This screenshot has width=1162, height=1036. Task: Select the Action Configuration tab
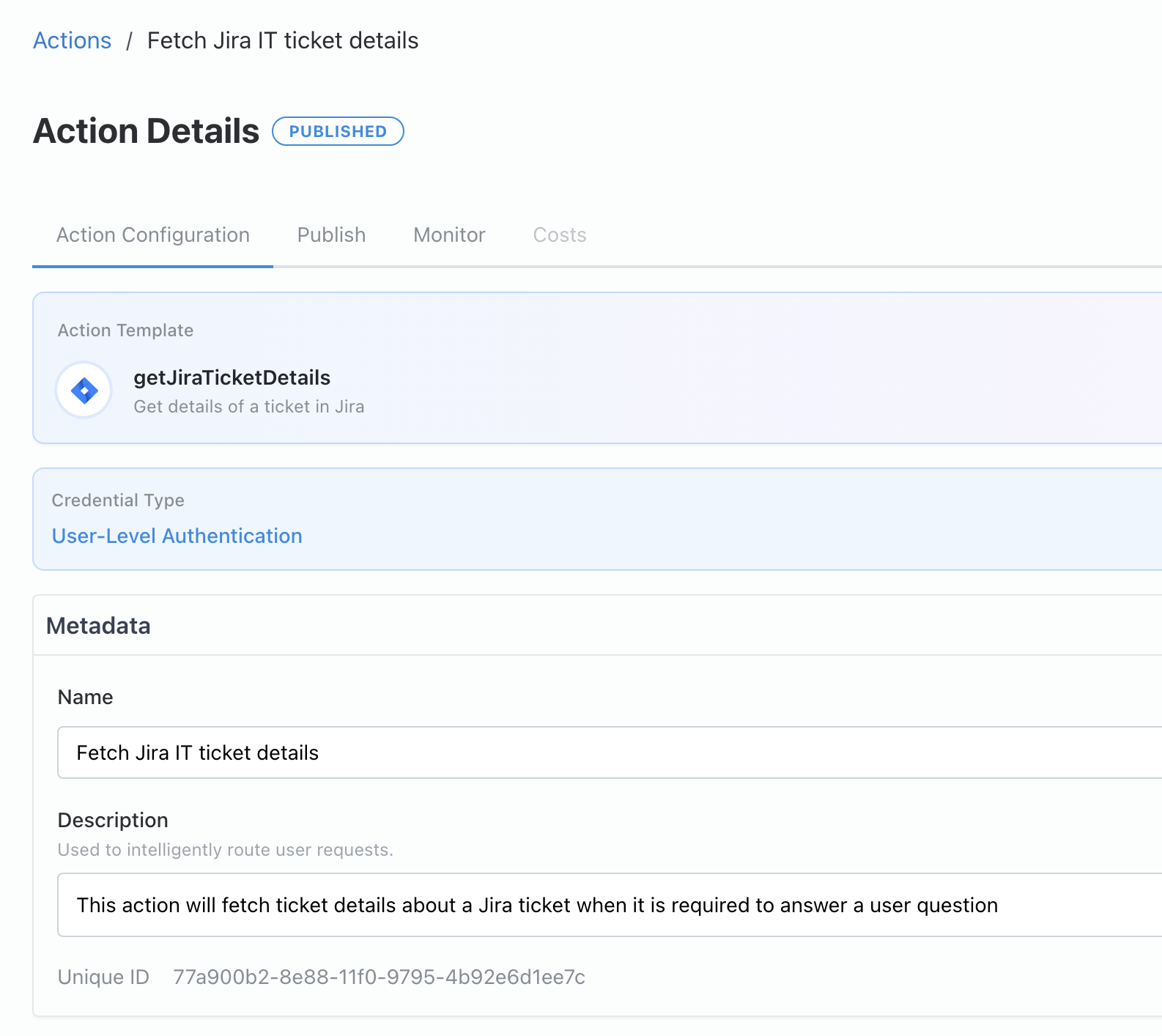[152, 235]
